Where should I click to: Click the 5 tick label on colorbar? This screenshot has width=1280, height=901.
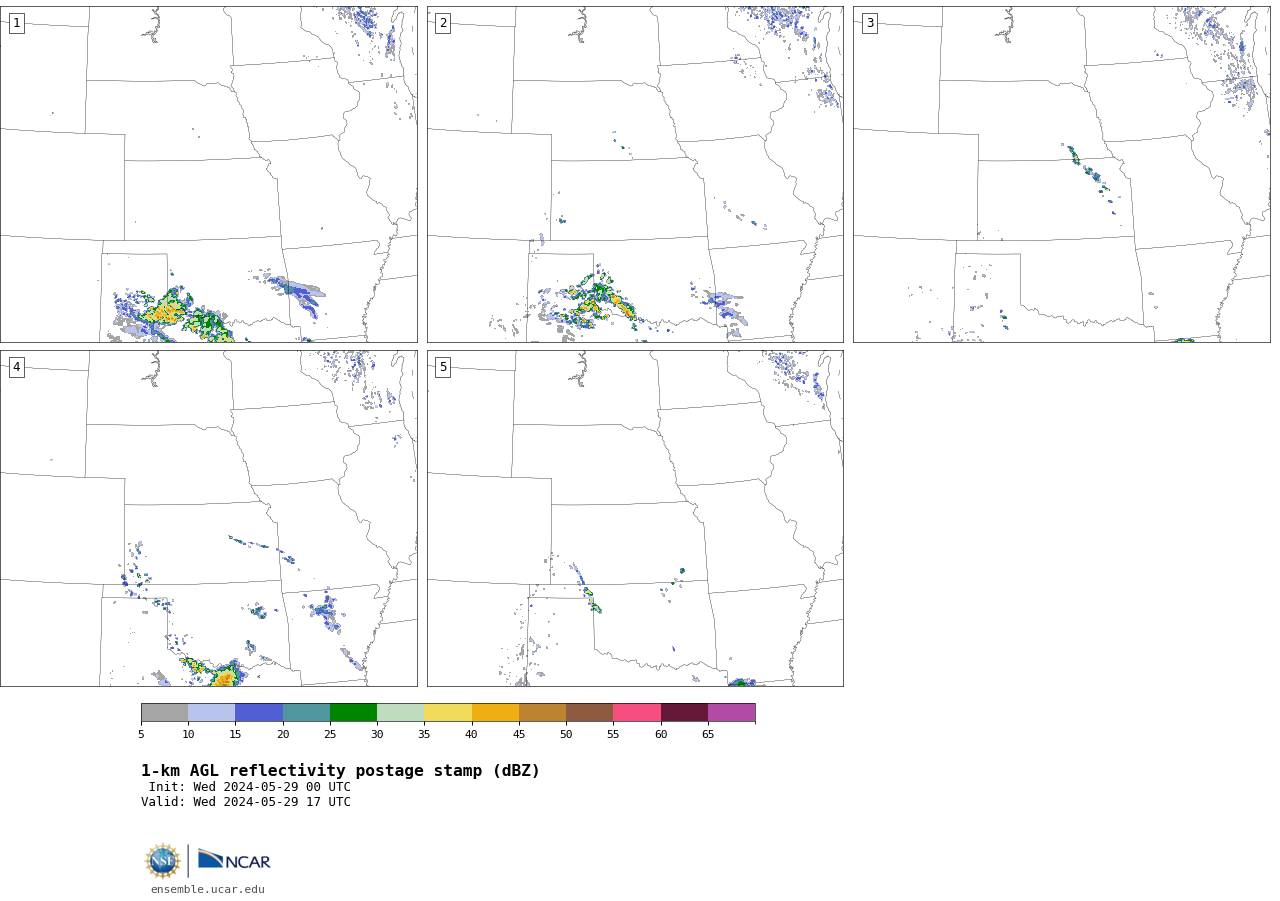tap(141, 735)
